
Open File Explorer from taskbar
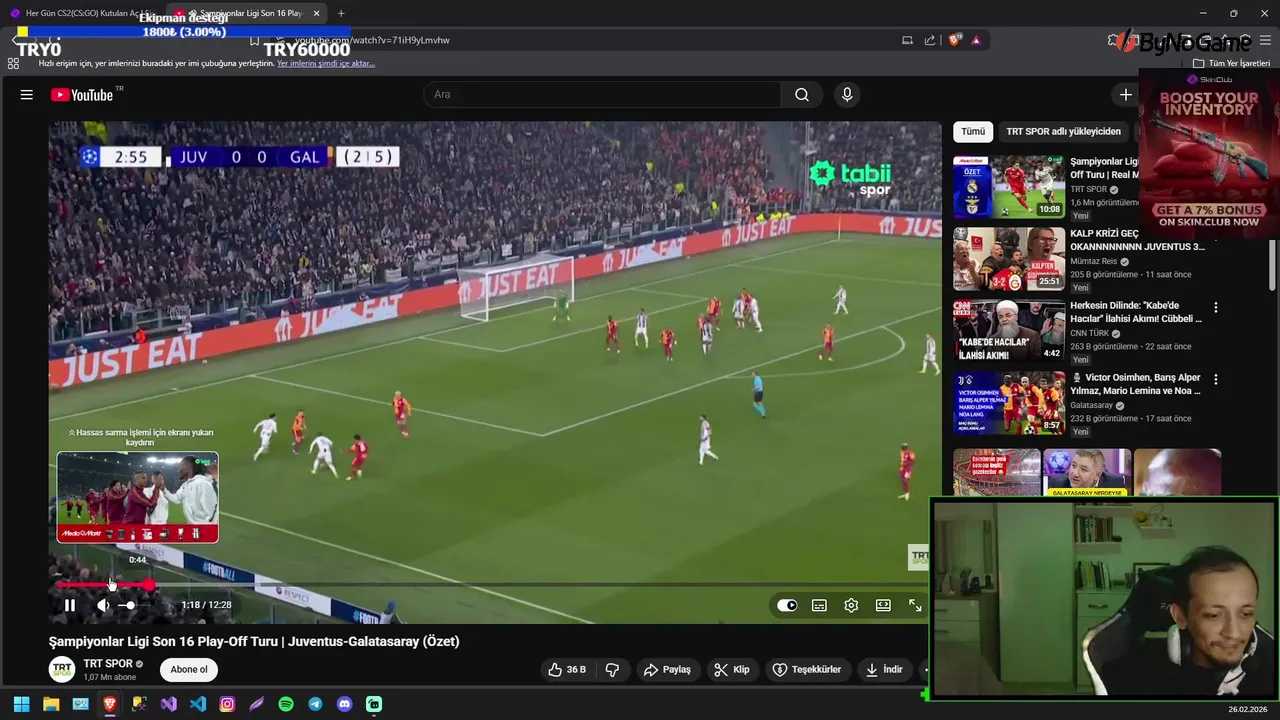point(51,704)
